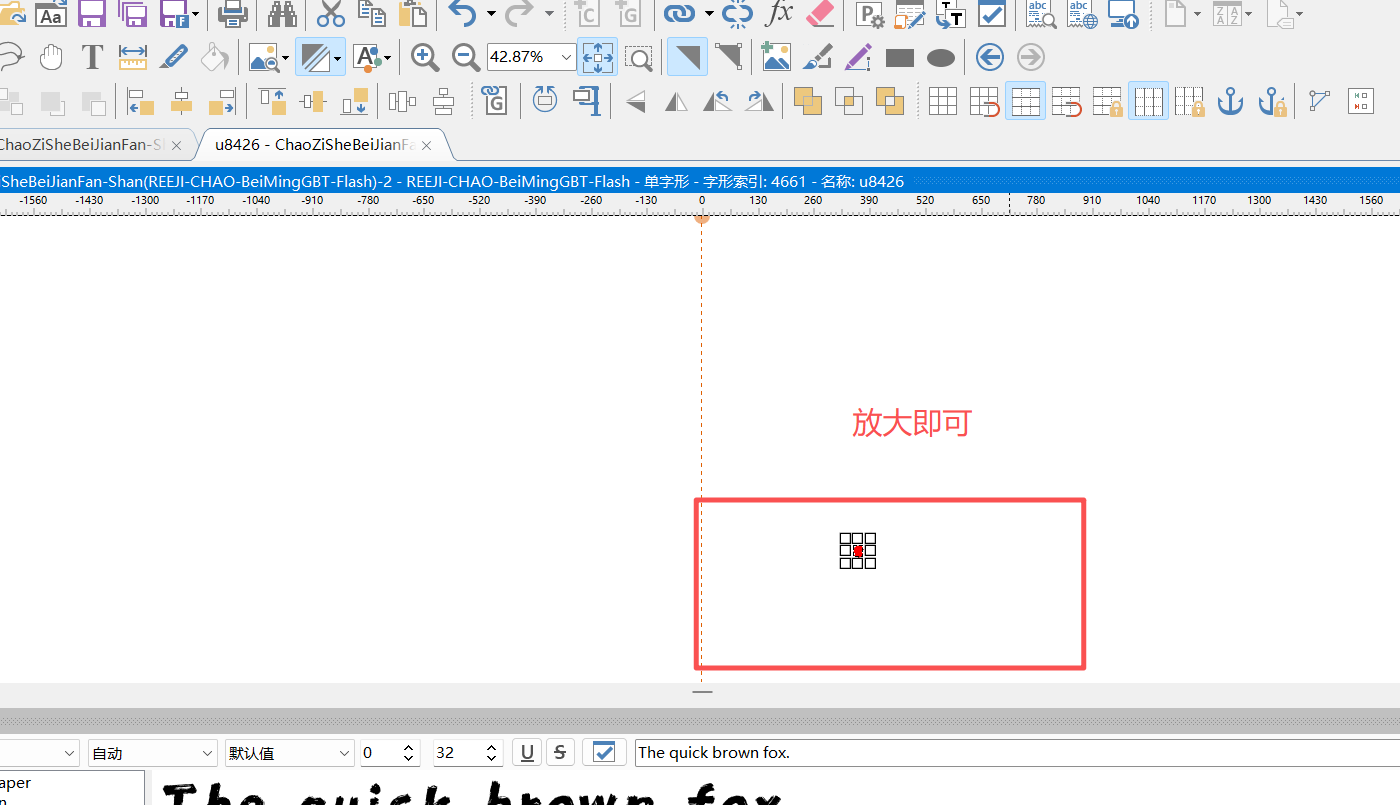Click the Import image icon

[777, 57]
